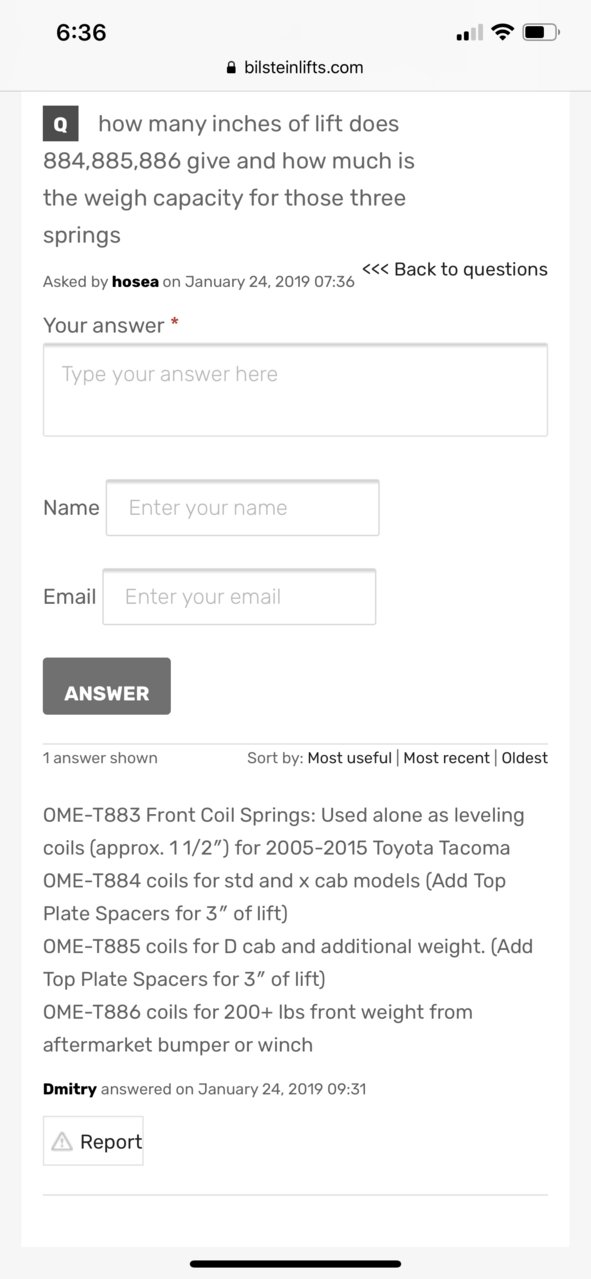This screenshot has height=1279, width=591.
Task: Sort answers by Oldest
Action: [524, 758]
